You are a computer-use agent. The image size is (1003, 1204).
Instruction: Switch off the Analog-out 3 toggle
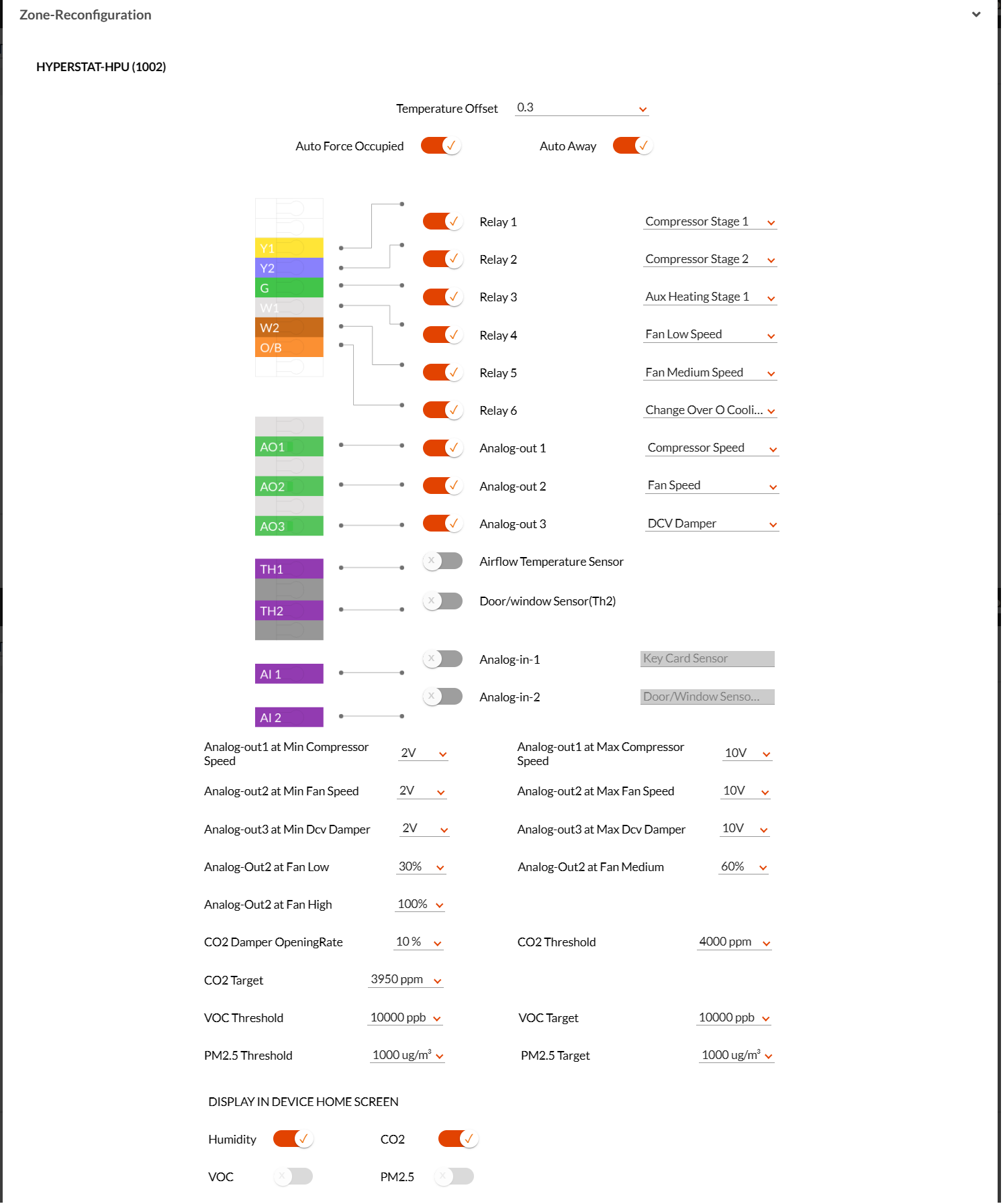(x=442, y=523)
